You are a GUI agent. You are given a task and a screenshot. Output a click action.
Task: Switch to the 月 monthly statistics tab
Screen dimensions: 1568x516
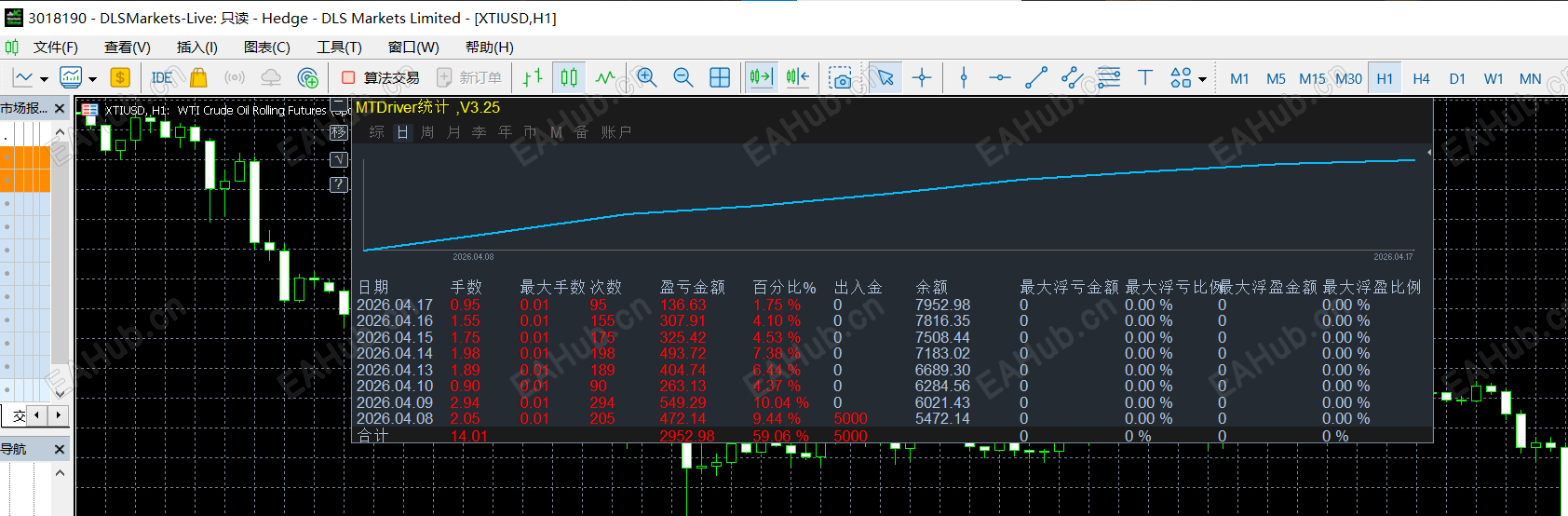pos(453,132)
